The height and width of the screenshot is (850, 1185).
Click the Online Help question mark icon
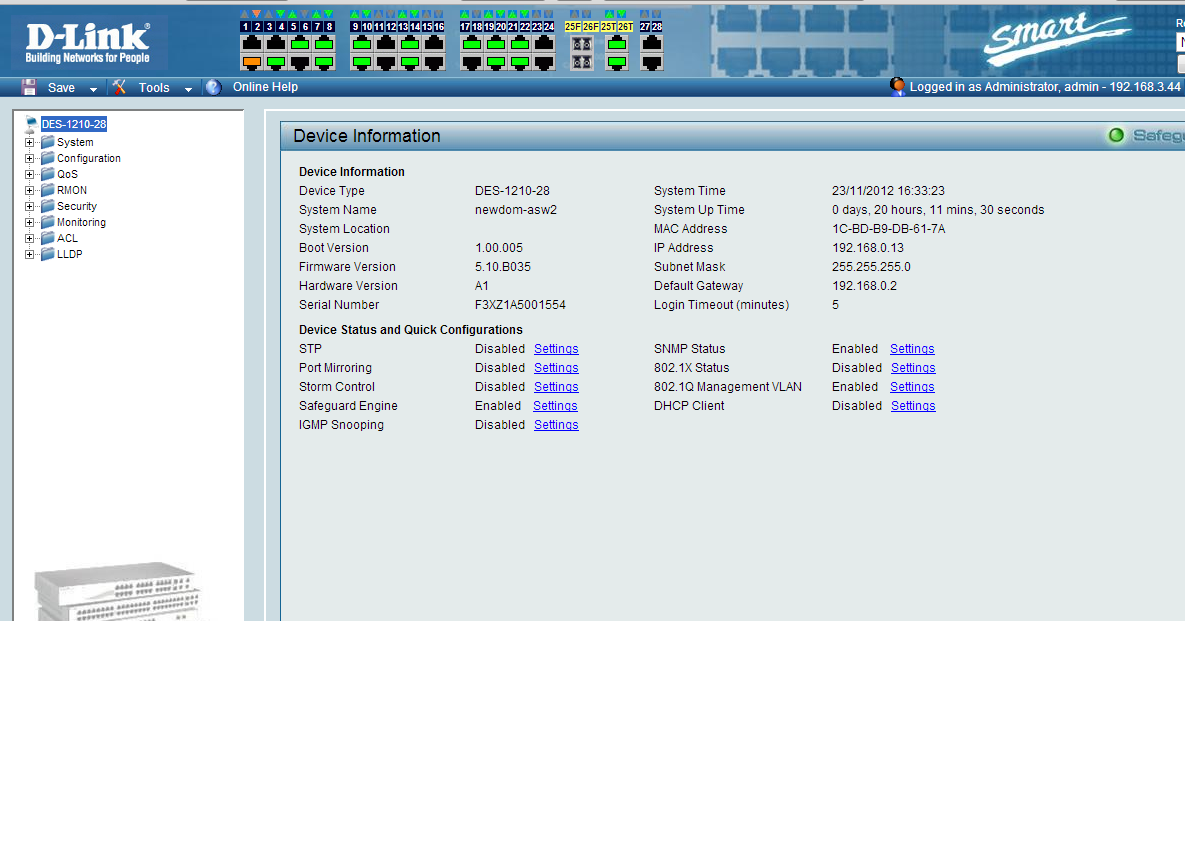(213, 88)
